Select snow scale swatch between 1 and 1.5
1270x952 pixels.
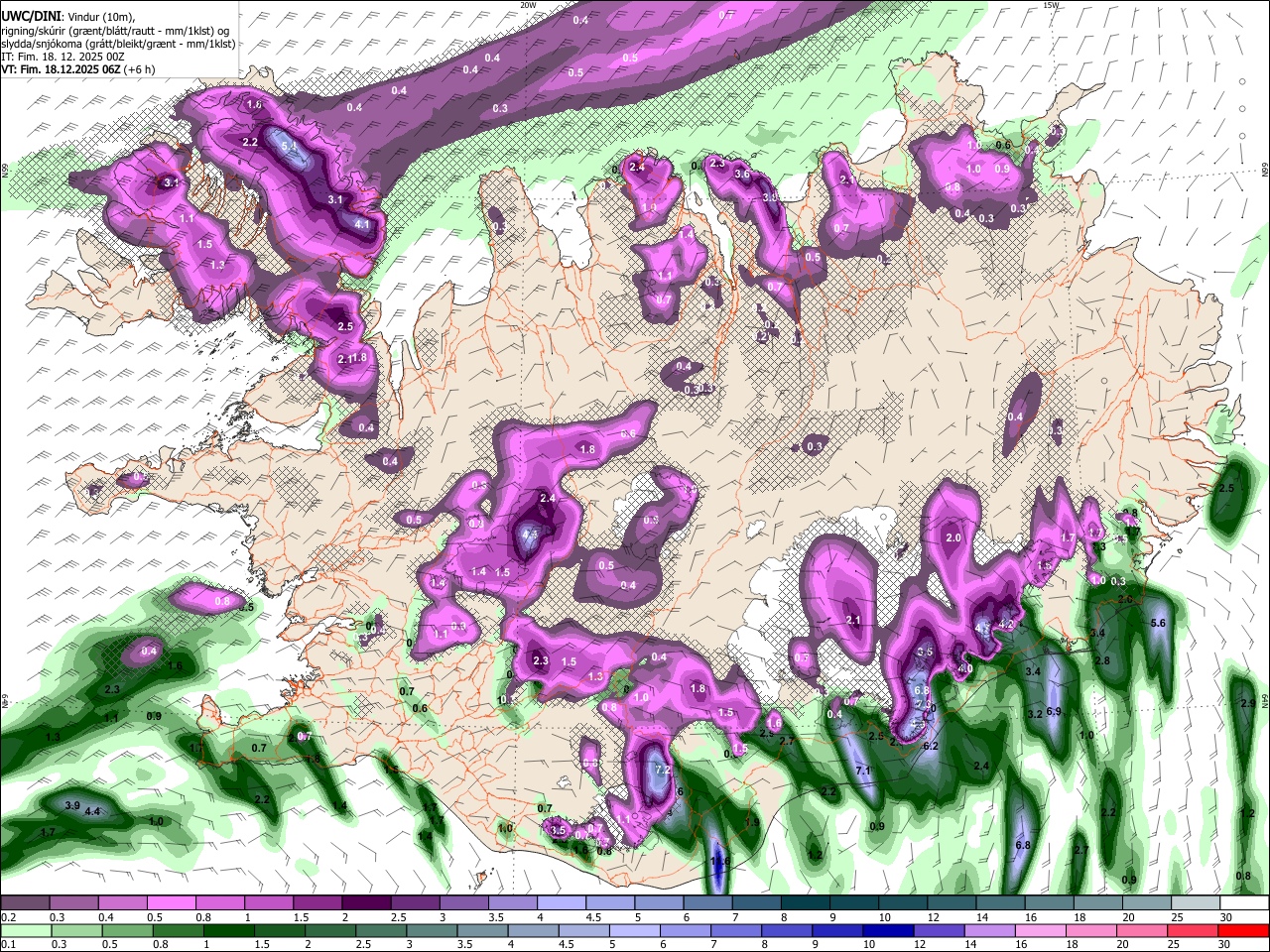pos(268,903)
